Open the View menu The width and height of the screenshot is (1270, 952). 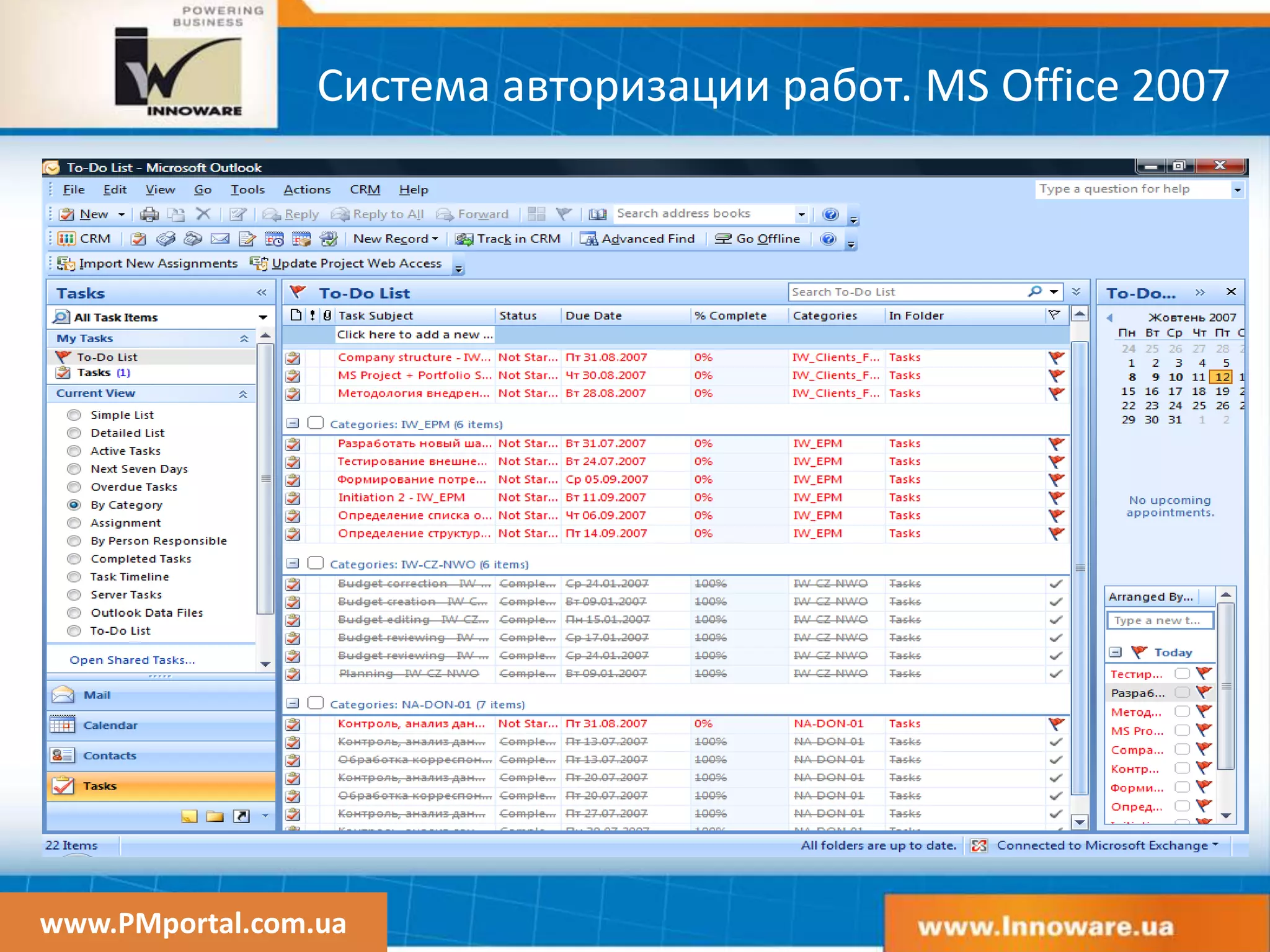point(160,190)
